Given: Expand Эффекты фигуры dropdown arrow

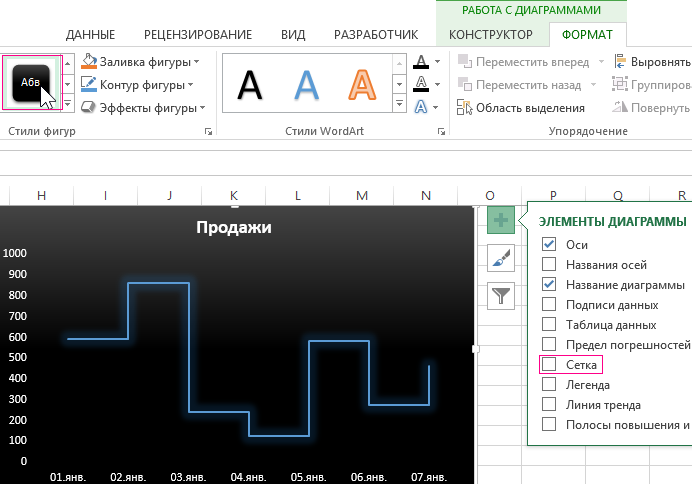Looking at the screenshot, I should click(x=202, y=108).
